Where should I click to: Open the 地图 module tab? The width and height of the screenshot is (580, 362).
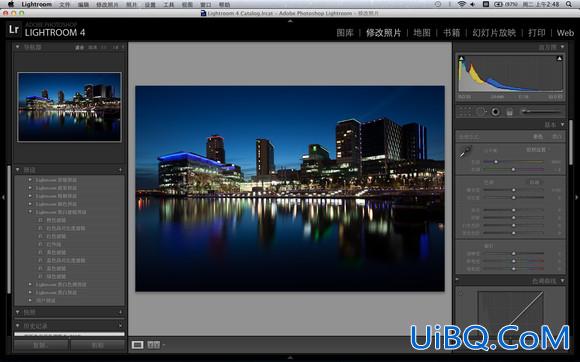(x=422, y=33)
